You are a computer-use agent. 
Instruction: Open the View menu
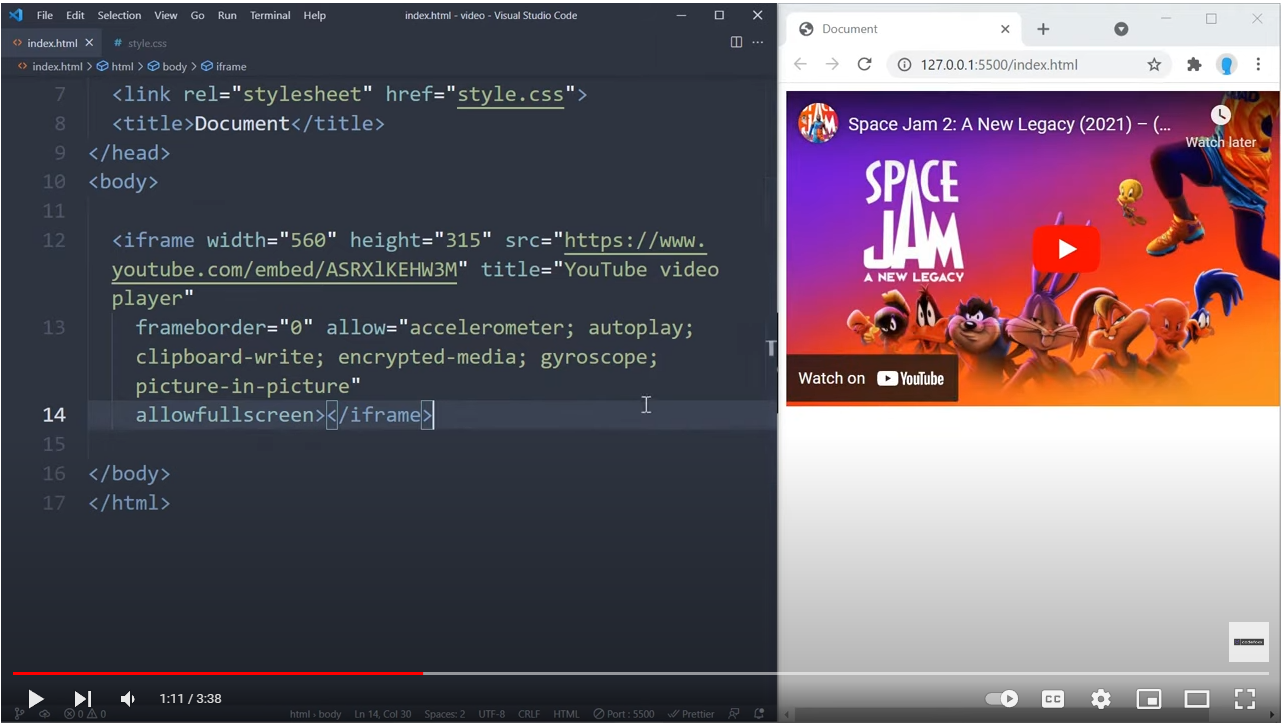point(166,15)
